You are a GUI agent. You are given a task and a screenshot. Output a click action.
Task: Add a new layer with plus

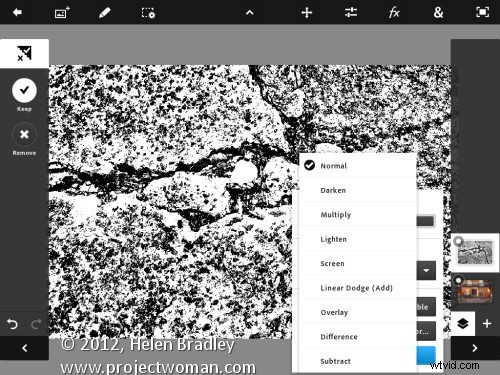(x=487, y=323)
